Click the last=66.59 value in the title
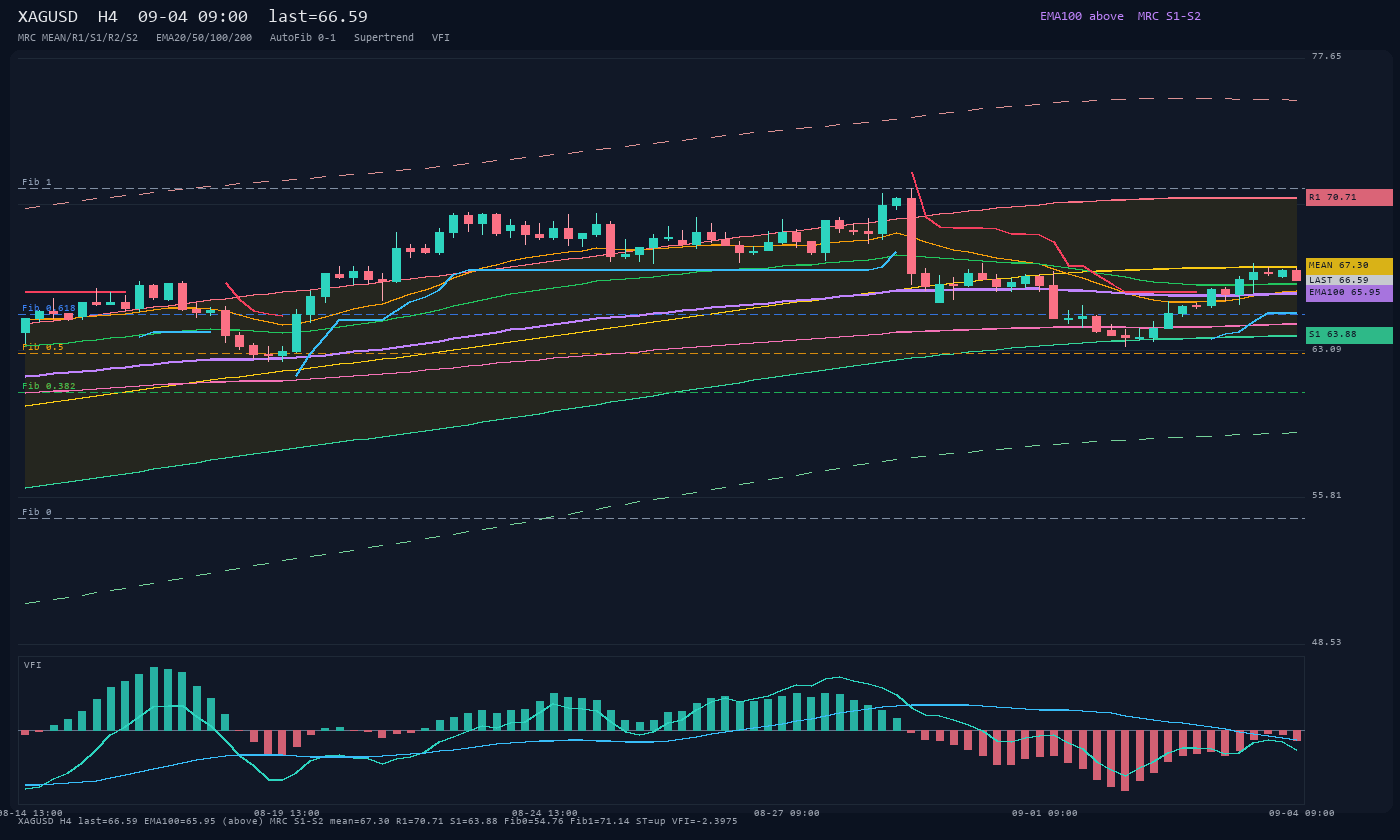The width and height of the screenshot is (1400, 840). click(x=318, y=17)
